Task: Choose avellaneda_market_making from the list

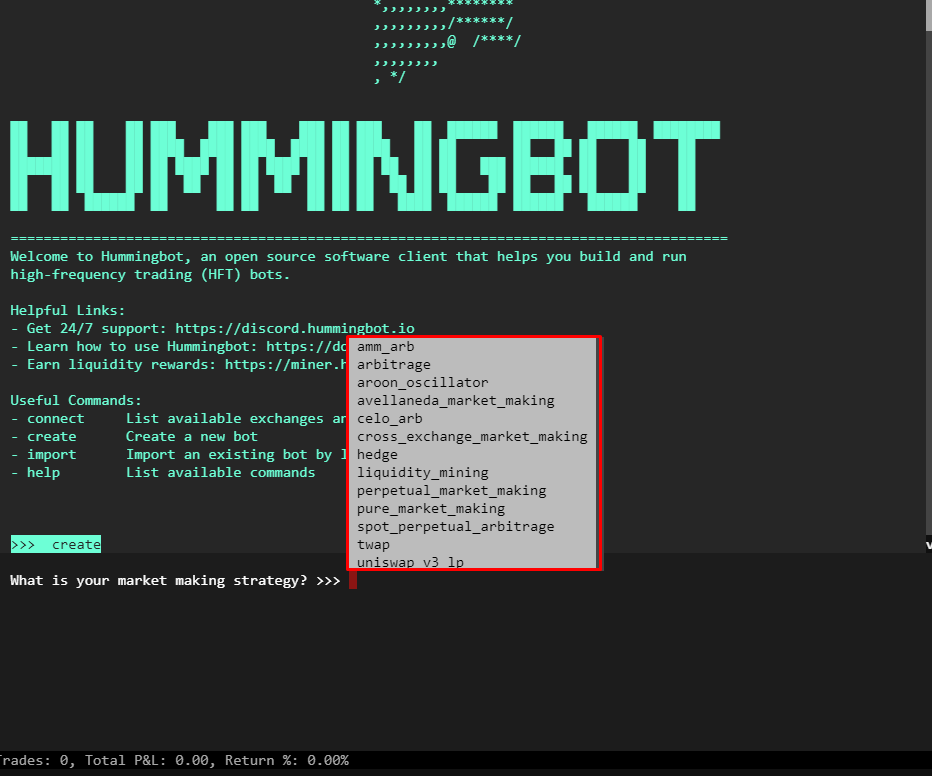Action: (x=455, y=400)
